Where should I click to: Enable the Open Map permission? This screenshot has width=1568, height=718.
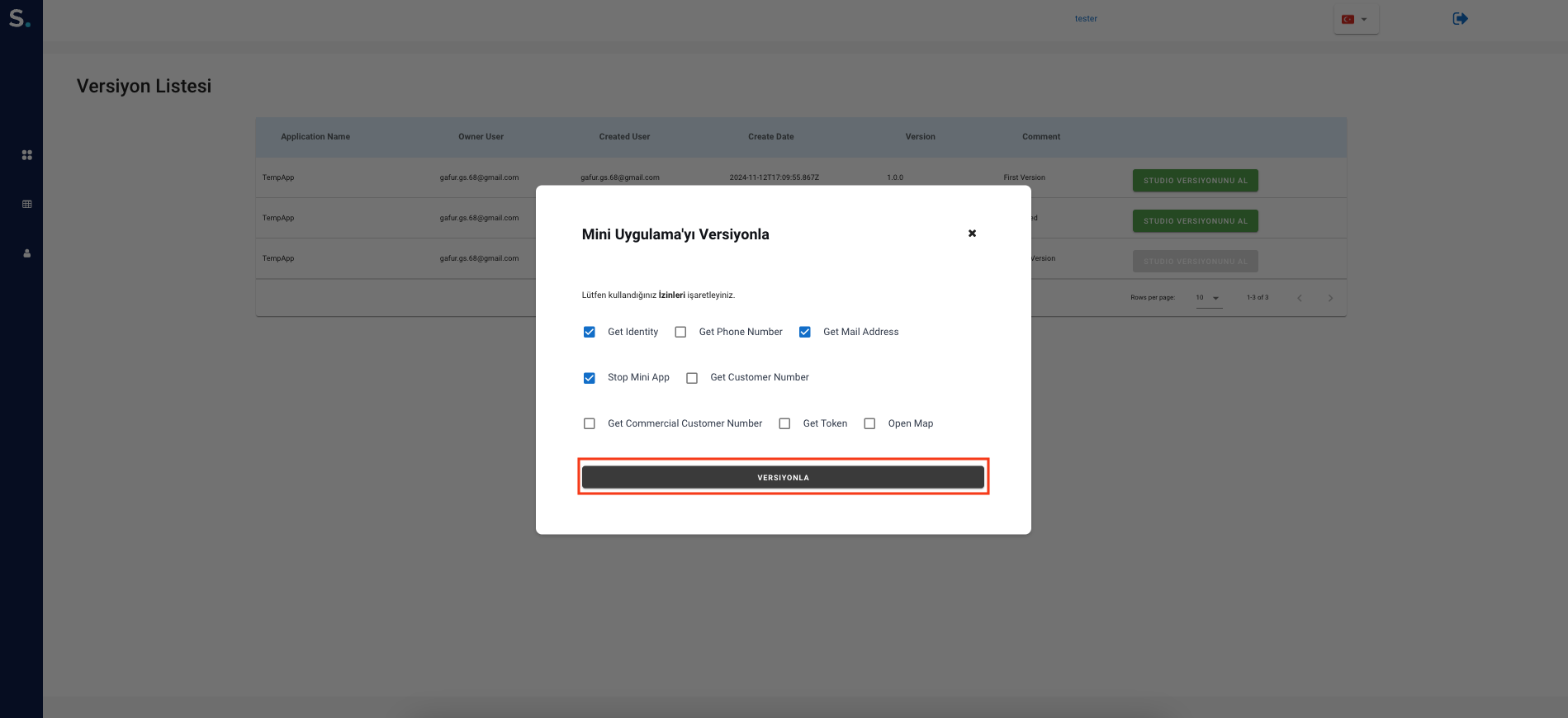click(x=869, y=423)
